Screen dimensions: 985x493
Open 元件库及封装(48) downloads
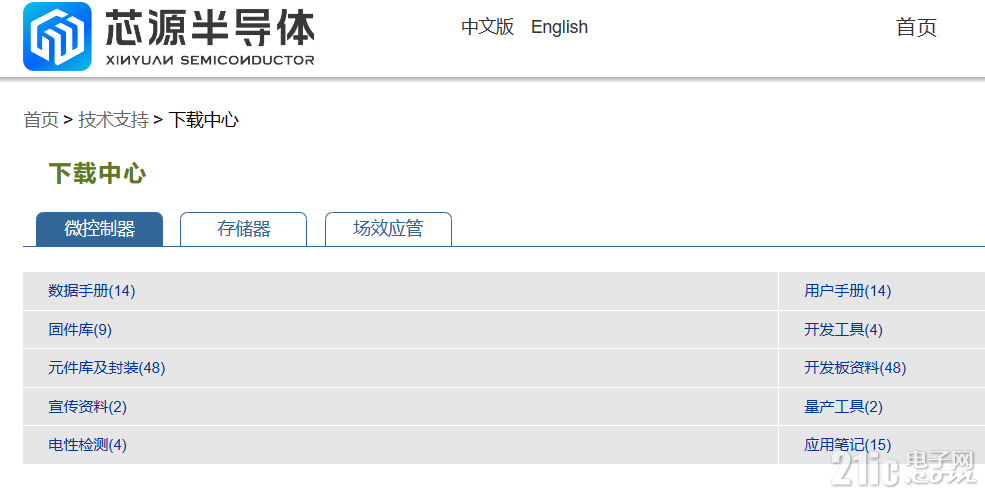[107, 368]
